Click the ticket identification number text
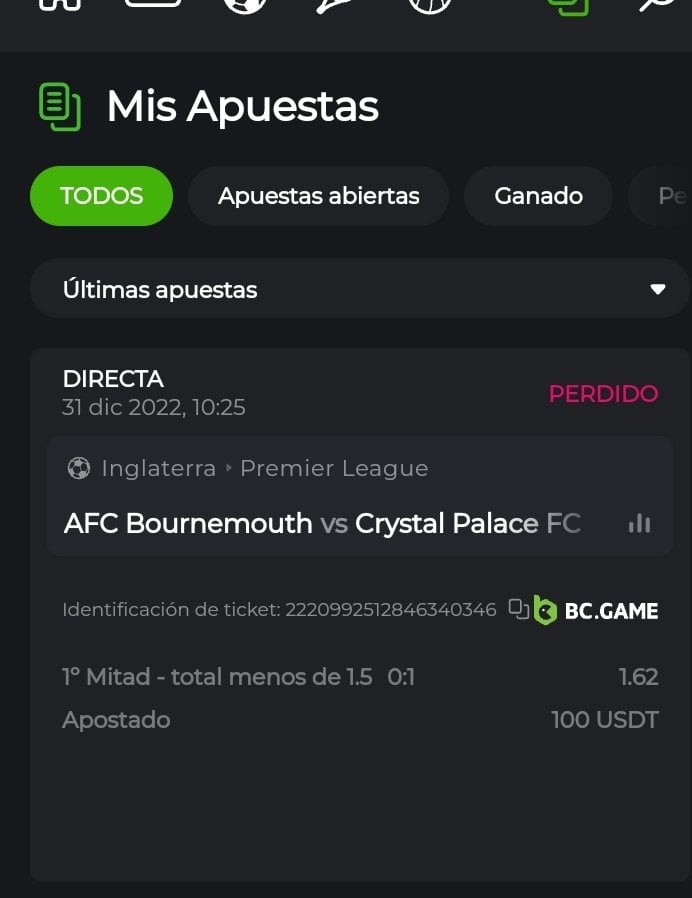Viewport: 692px width, 898px height. point(391,609)
